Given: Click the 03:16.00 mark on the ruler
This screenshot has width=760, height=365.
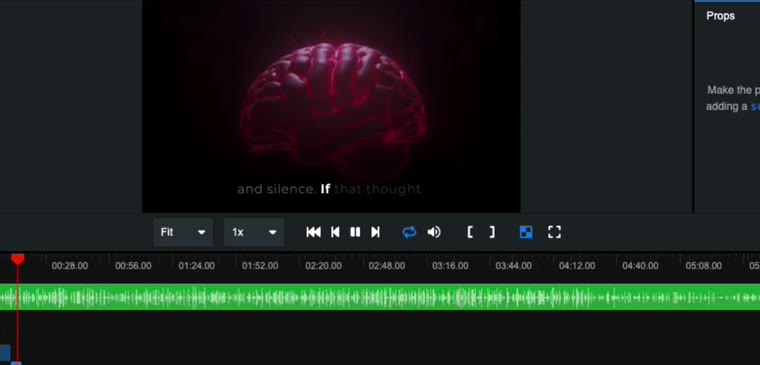Looking at the screenshot, I should click(450, 266).
